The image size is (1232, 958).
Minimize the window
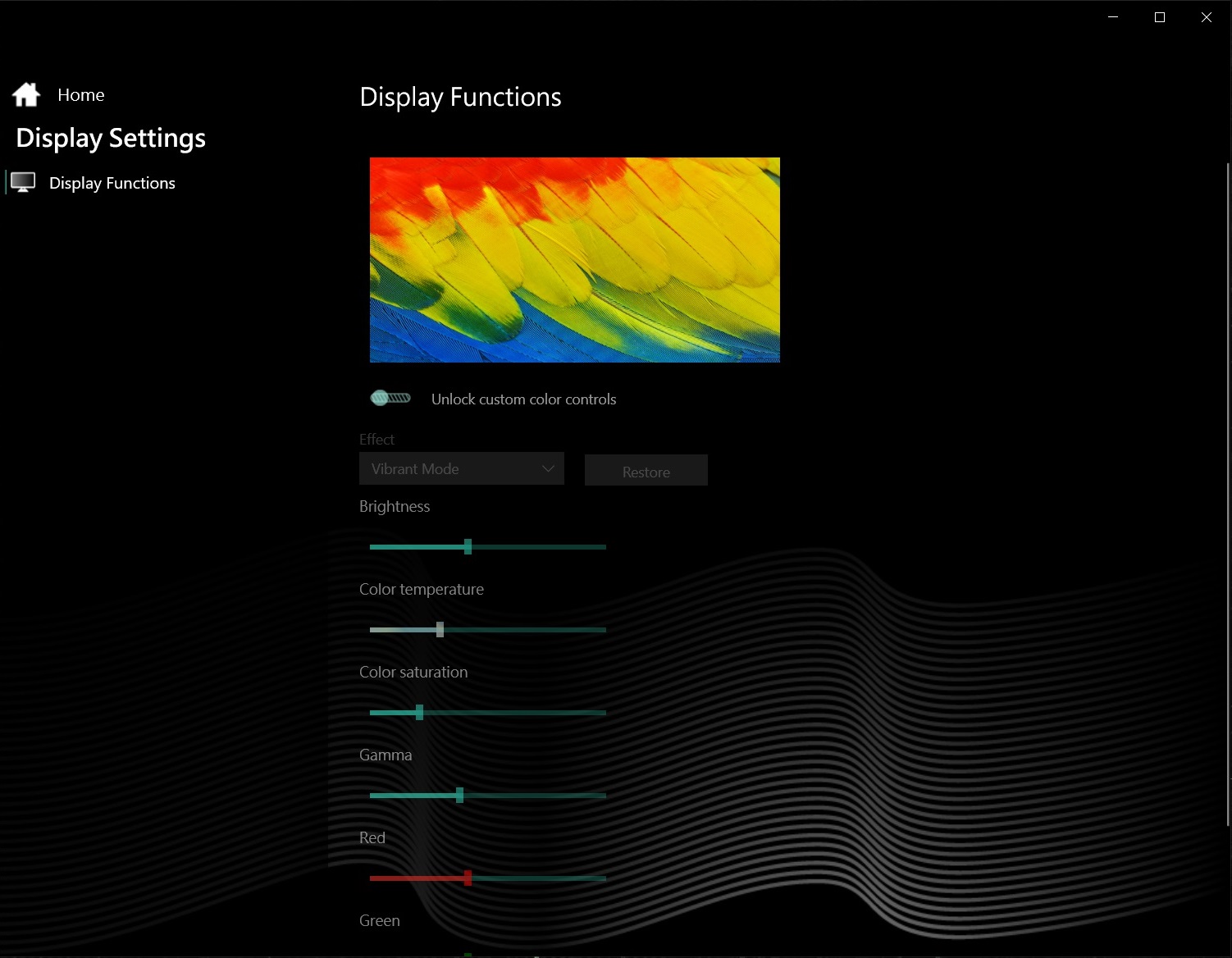coord(1113,17)
